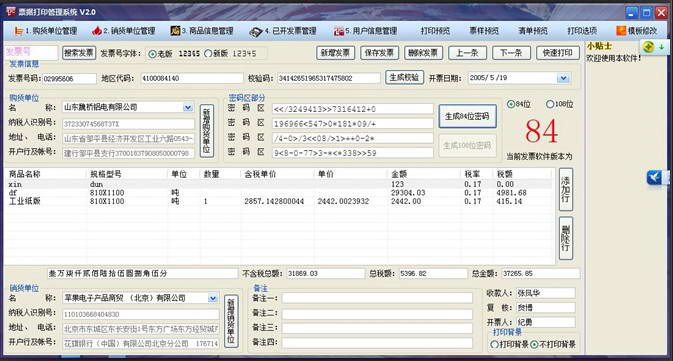This screenshot has height=361, width=673.
Task: Click the 地区代码 input field
Action: 192,79
